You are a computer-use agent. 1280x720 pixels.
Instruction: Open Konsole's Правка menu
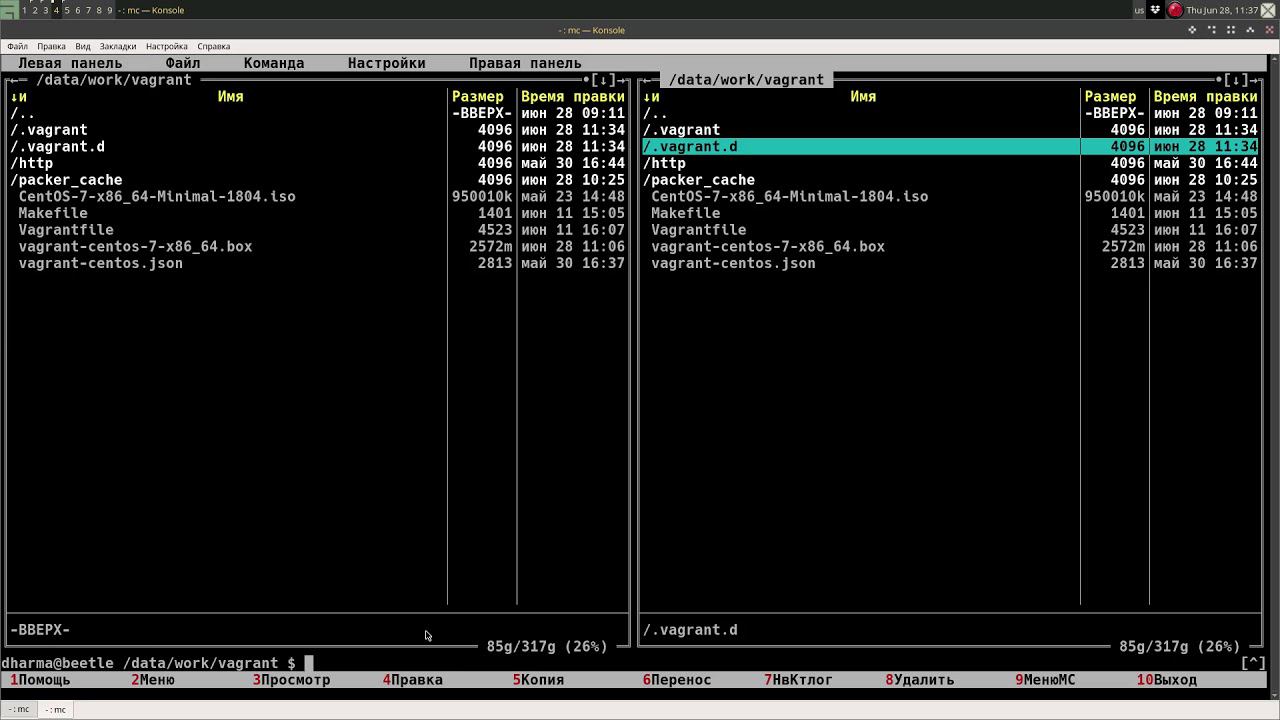click(x=51, y=46)
